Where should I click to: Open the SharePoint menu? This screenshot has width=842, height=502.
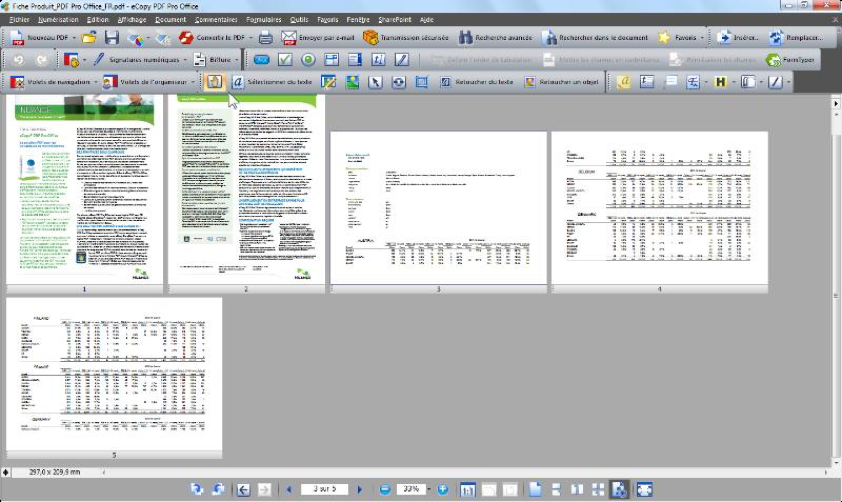395,19
